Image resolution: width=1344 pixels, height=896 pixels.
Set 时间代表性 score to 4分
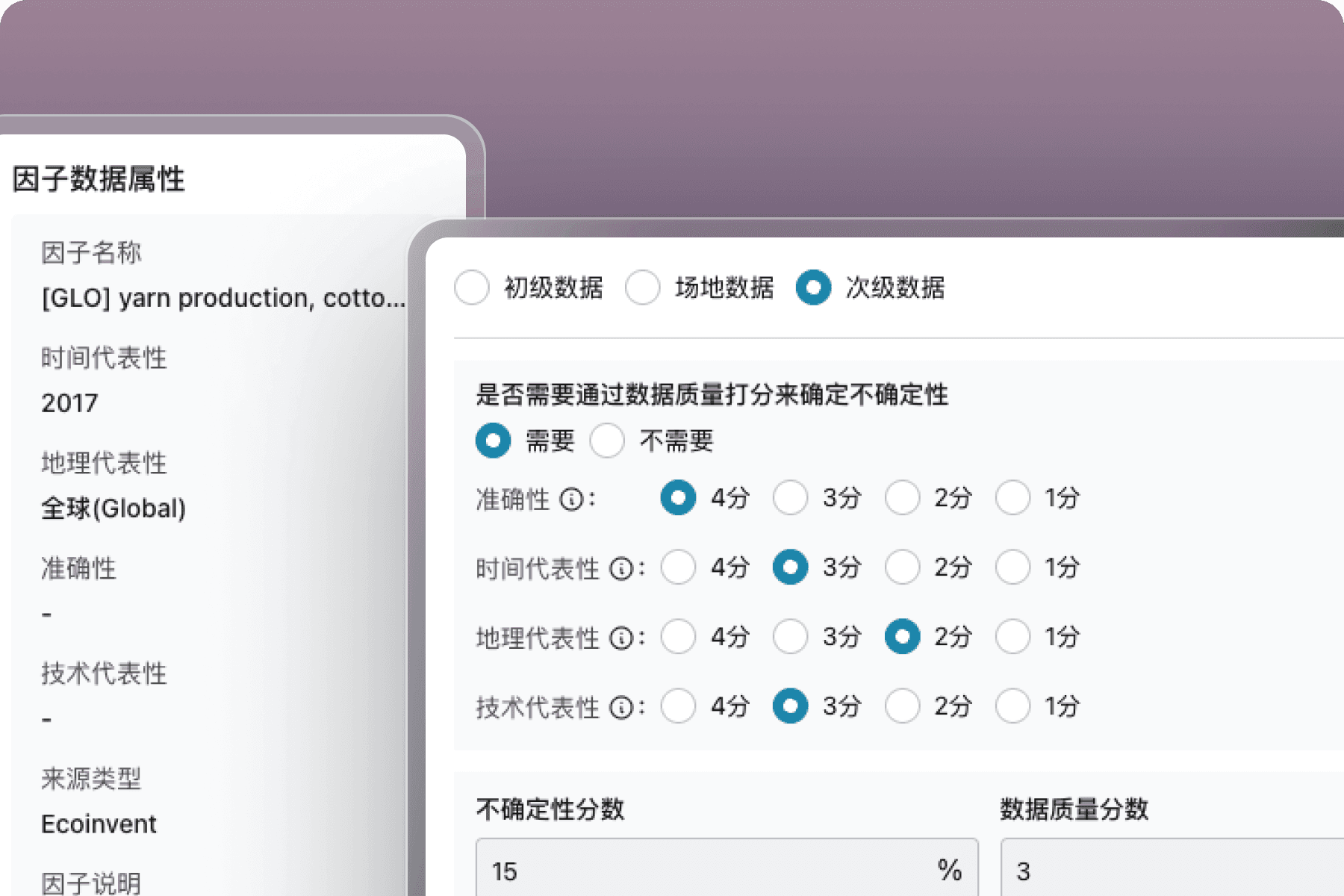tap(678, 567)
